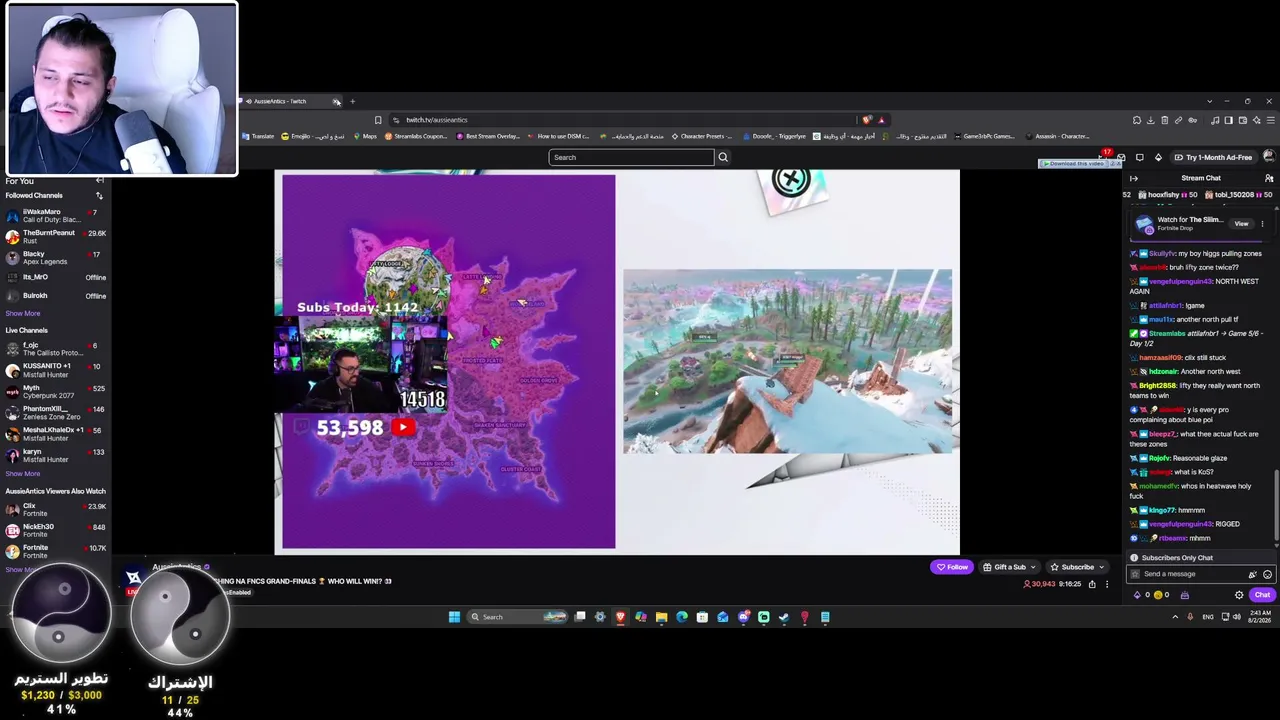
Task: Focus the Twitch Search input field
Action: 631,157
